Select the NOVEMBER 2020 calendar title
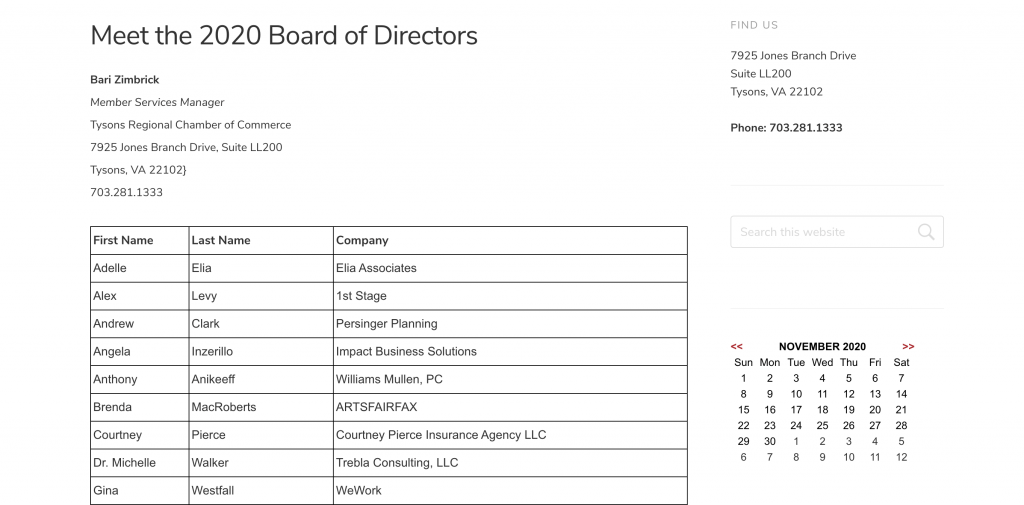 822,347
